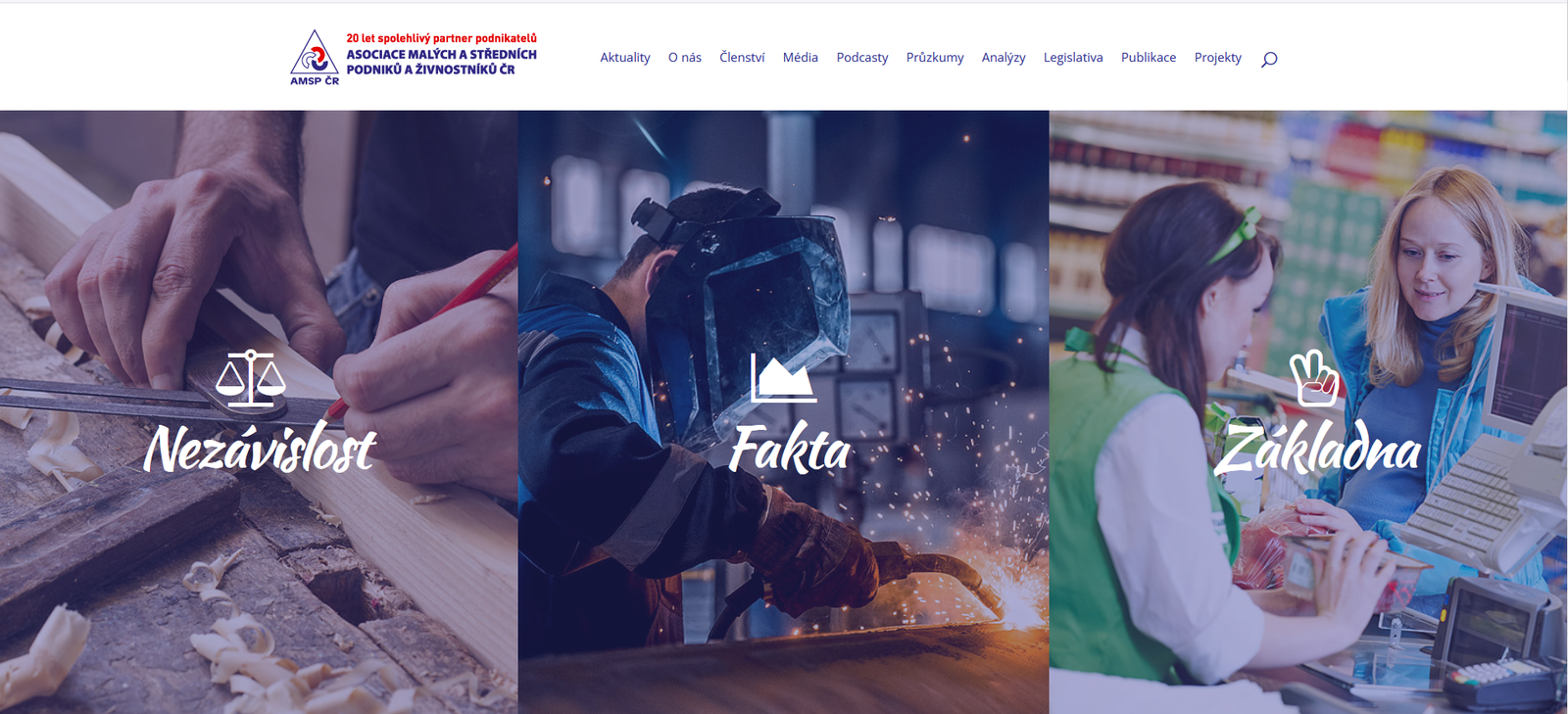The height and width of the screenshot is (714, 1568).
Task: Click the Nezávislost heading
Action: tap(260, 450)
